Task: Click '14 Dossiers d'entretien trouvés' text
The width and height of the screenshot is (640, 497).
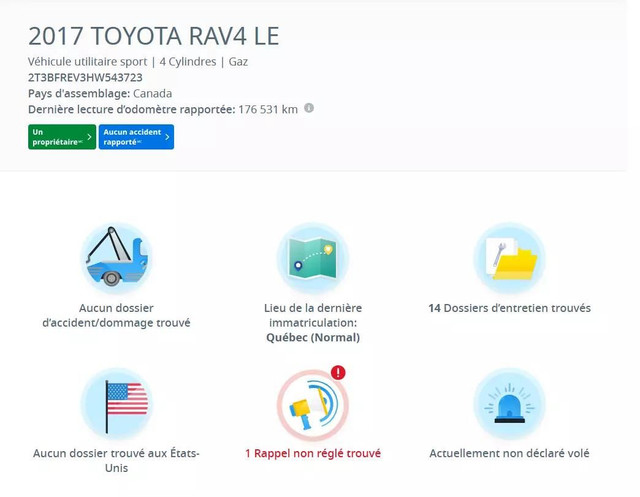Action: point(509,308)
